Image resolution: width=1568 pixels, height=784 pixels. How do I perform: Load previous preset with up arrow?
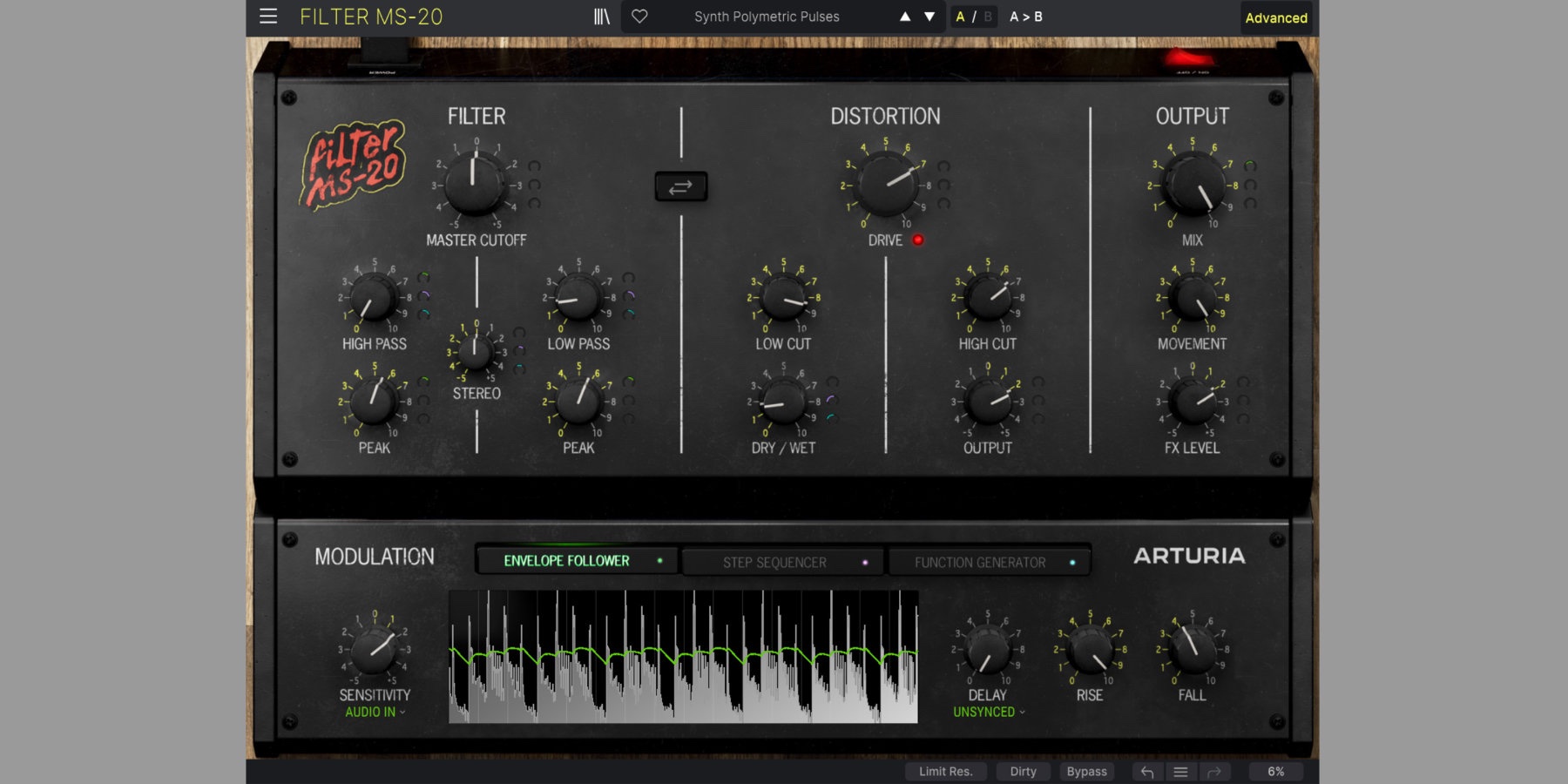click(905, 17)
